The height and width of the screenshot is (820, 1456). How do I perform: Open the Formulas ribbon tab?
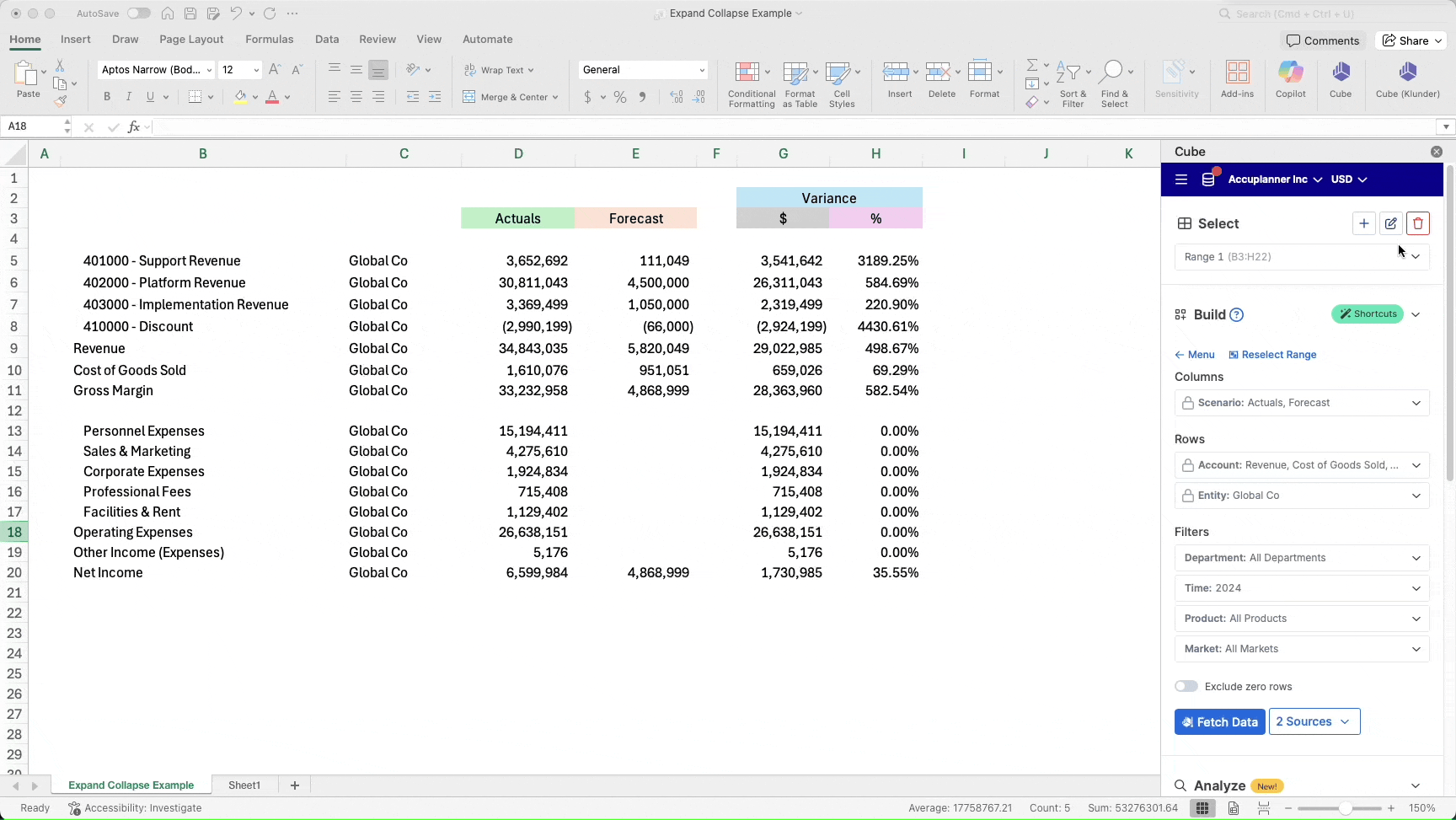click(269, 40)
